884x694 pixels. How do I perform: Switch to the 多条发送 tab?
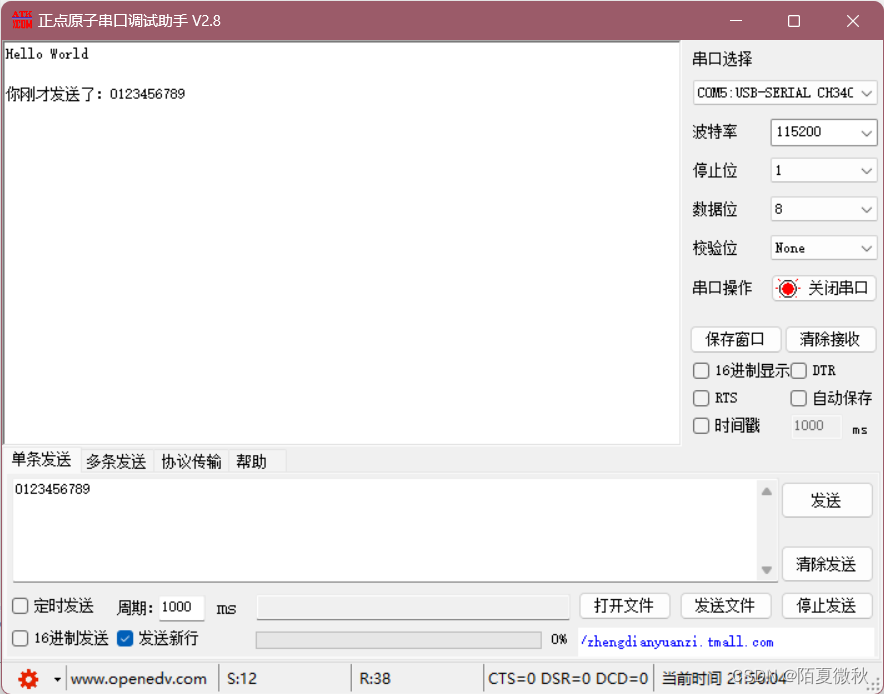pyautogui.click(x=115, y=461)
